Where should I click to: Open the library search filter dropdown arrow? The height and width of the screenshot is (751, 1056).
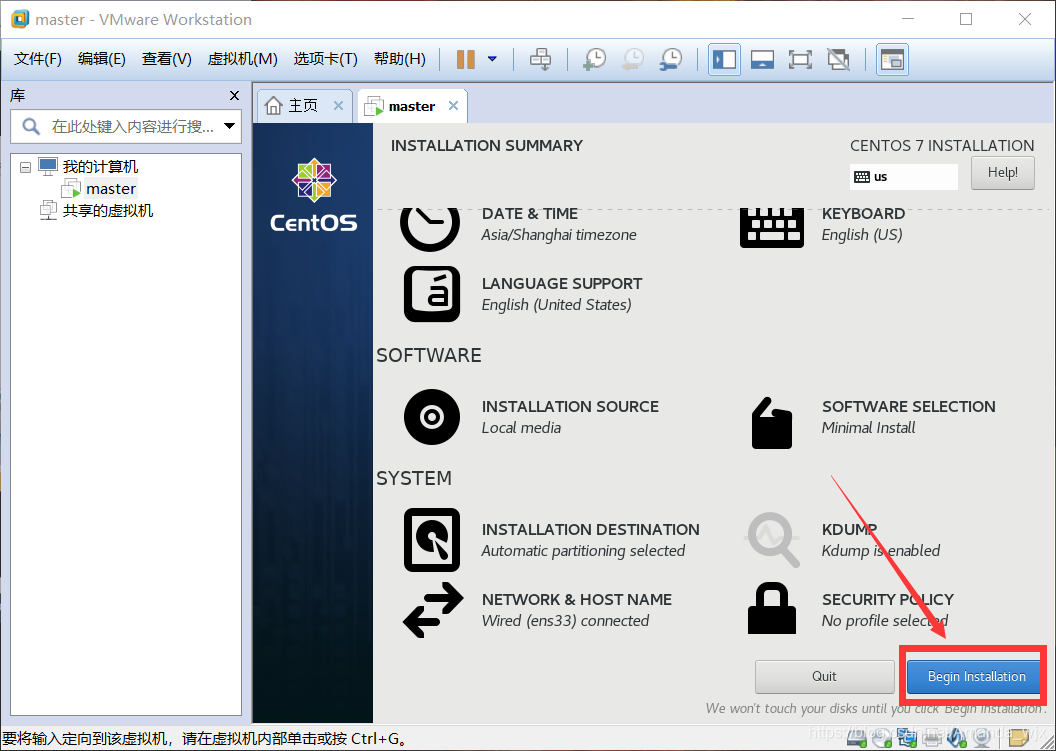click(x=230, y=126)
